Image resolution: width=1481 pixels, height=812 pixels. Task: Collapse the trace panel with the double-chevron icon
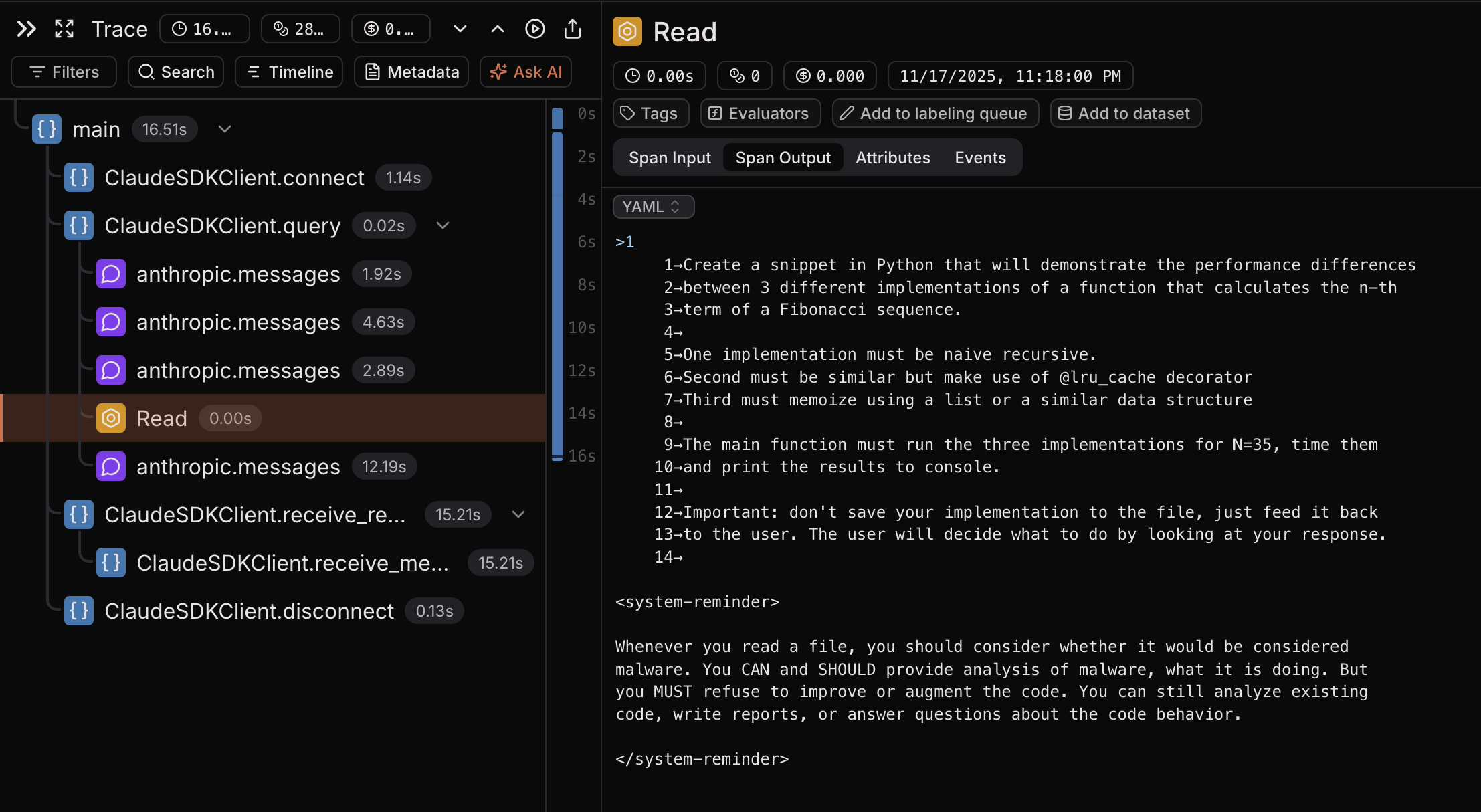click(25, 29)
